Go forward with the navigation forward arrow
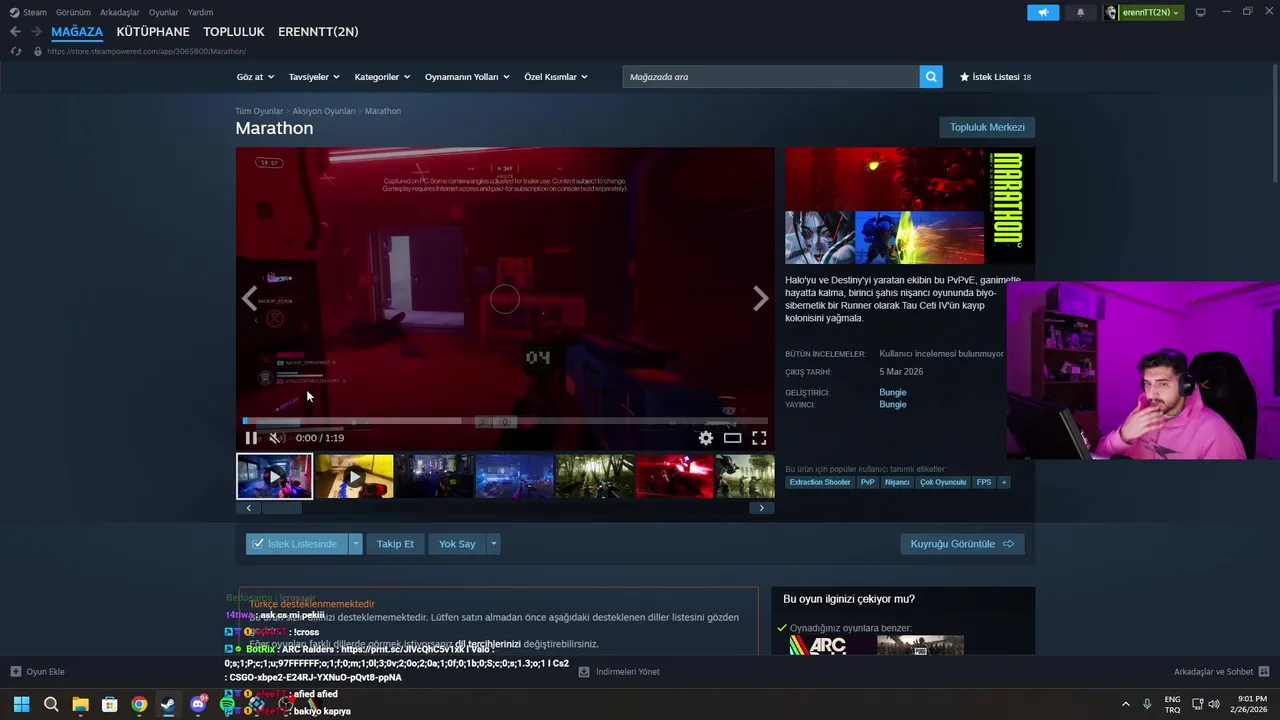The width and height of the screenshot is (1280, 720). coord(36,32)
